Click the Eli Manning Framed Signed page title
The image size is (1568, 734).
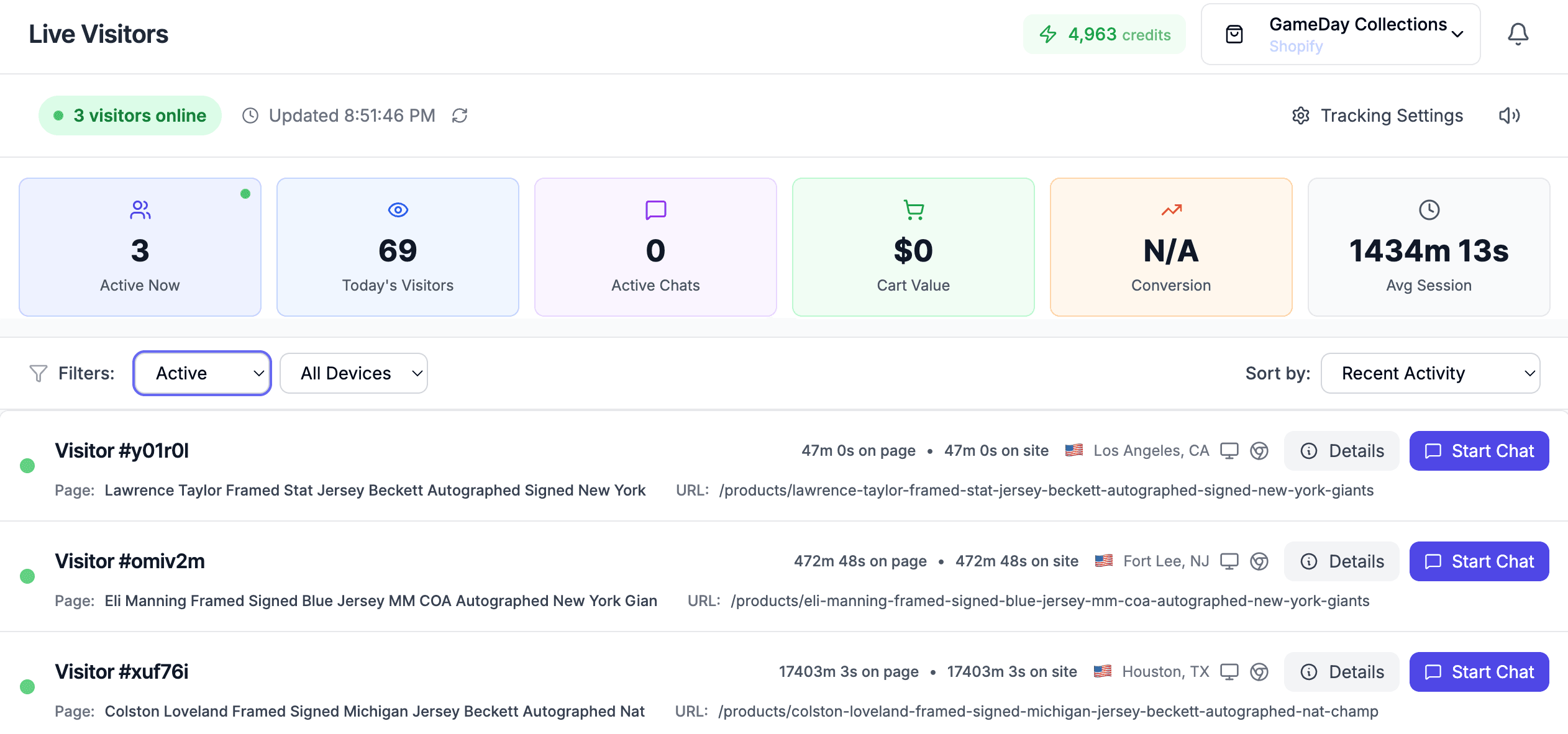[x=381, y=601]
